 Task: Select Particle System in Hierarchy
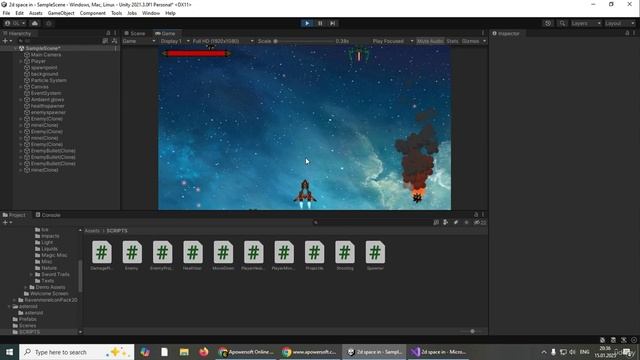[49, 80]
